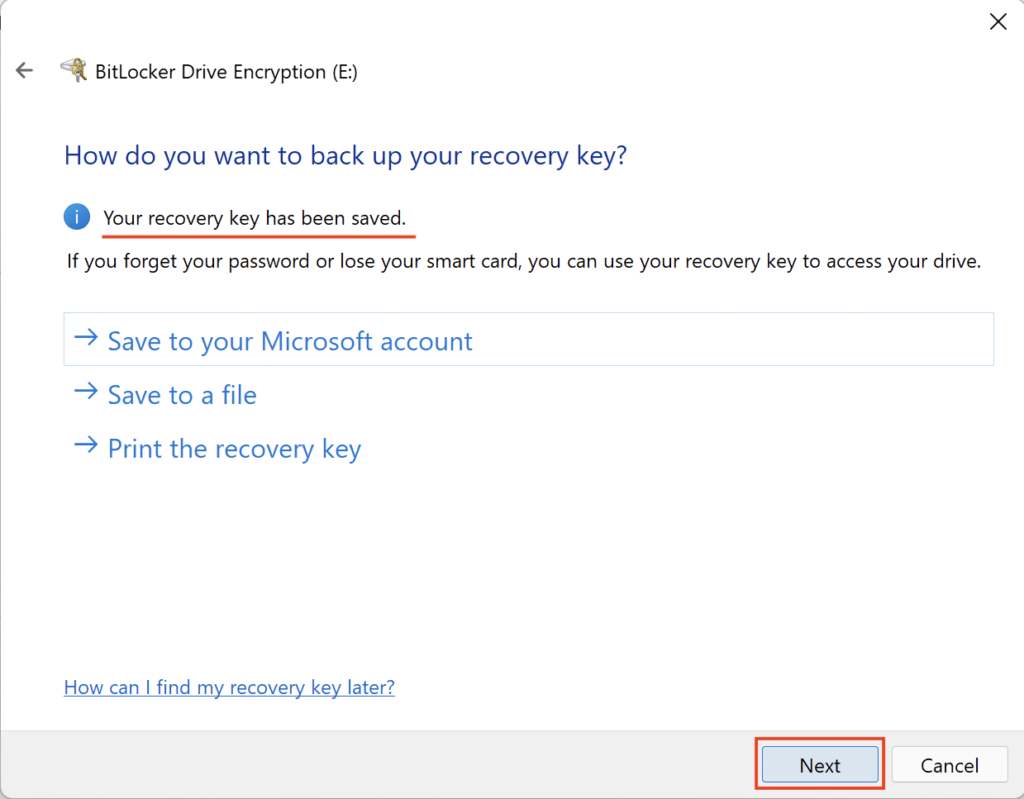Pick the Print the recovery key option

(234, 448)
